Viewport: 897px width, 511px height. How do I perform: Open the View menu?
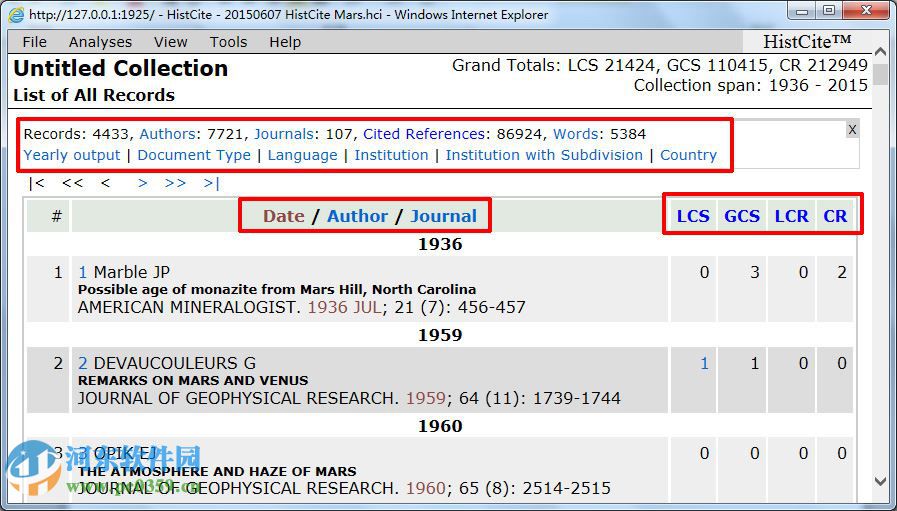click(170, 42)
